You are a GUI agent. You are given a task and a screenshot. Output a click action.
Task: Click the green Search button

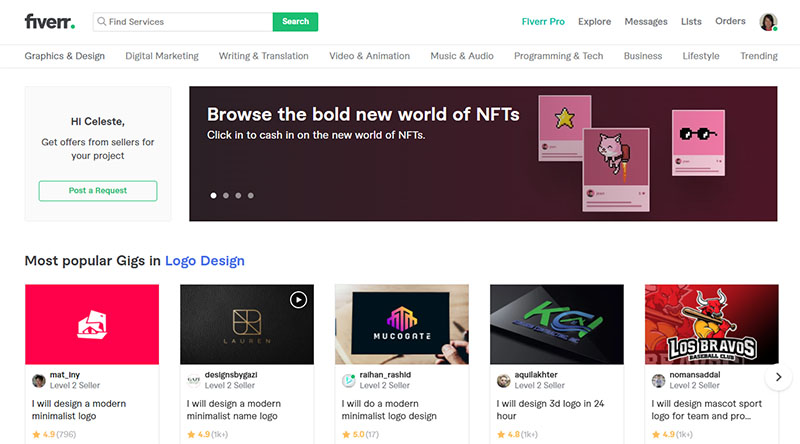point(295,21)
